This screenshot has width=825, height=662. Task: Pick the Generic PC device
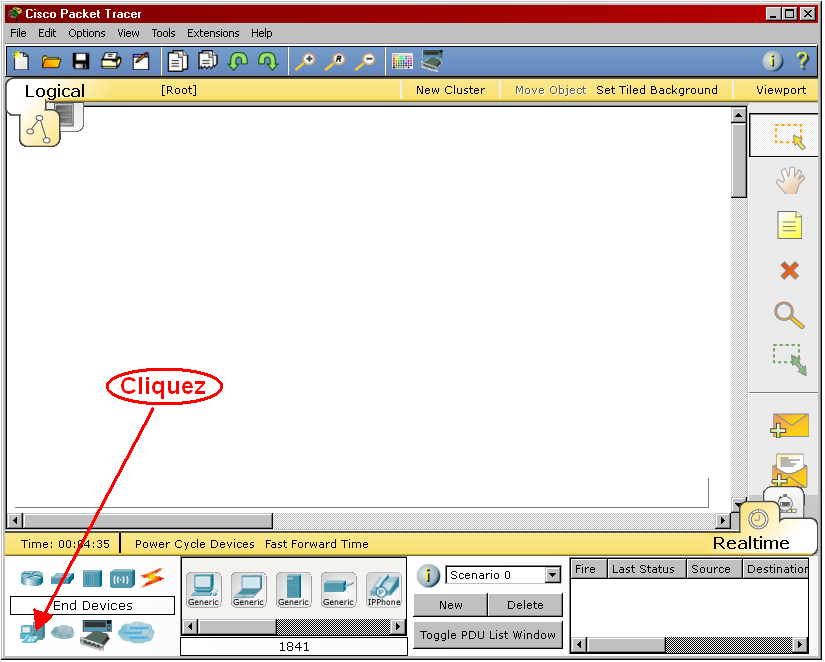coord(204,590)
